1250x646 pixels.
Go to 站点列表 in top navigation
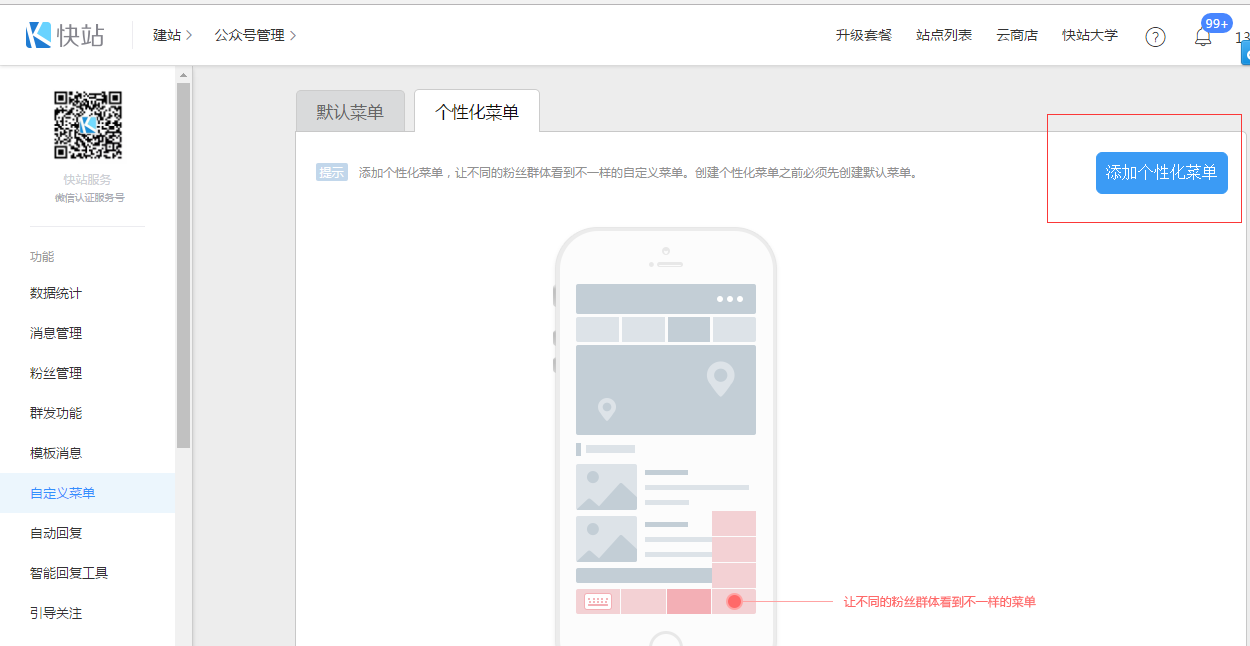point(943,35)
